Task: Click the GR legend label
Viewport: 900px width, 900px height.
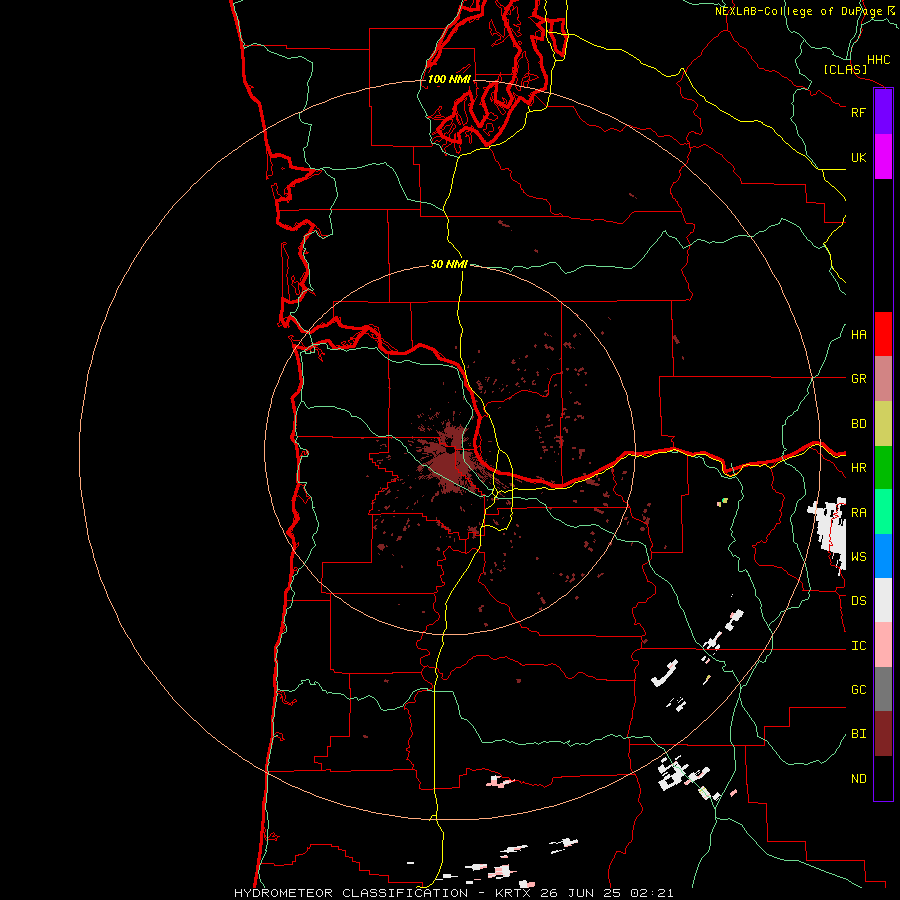Action: [x=858, y=379]
